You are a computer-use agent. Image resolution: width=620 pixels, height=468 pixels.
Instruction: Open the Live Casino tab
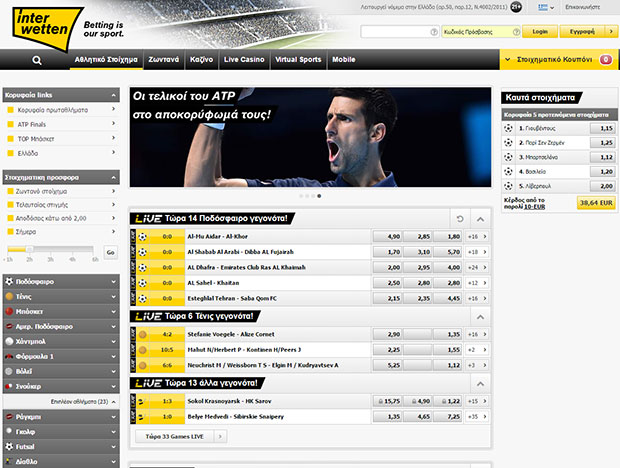point(243,60)
